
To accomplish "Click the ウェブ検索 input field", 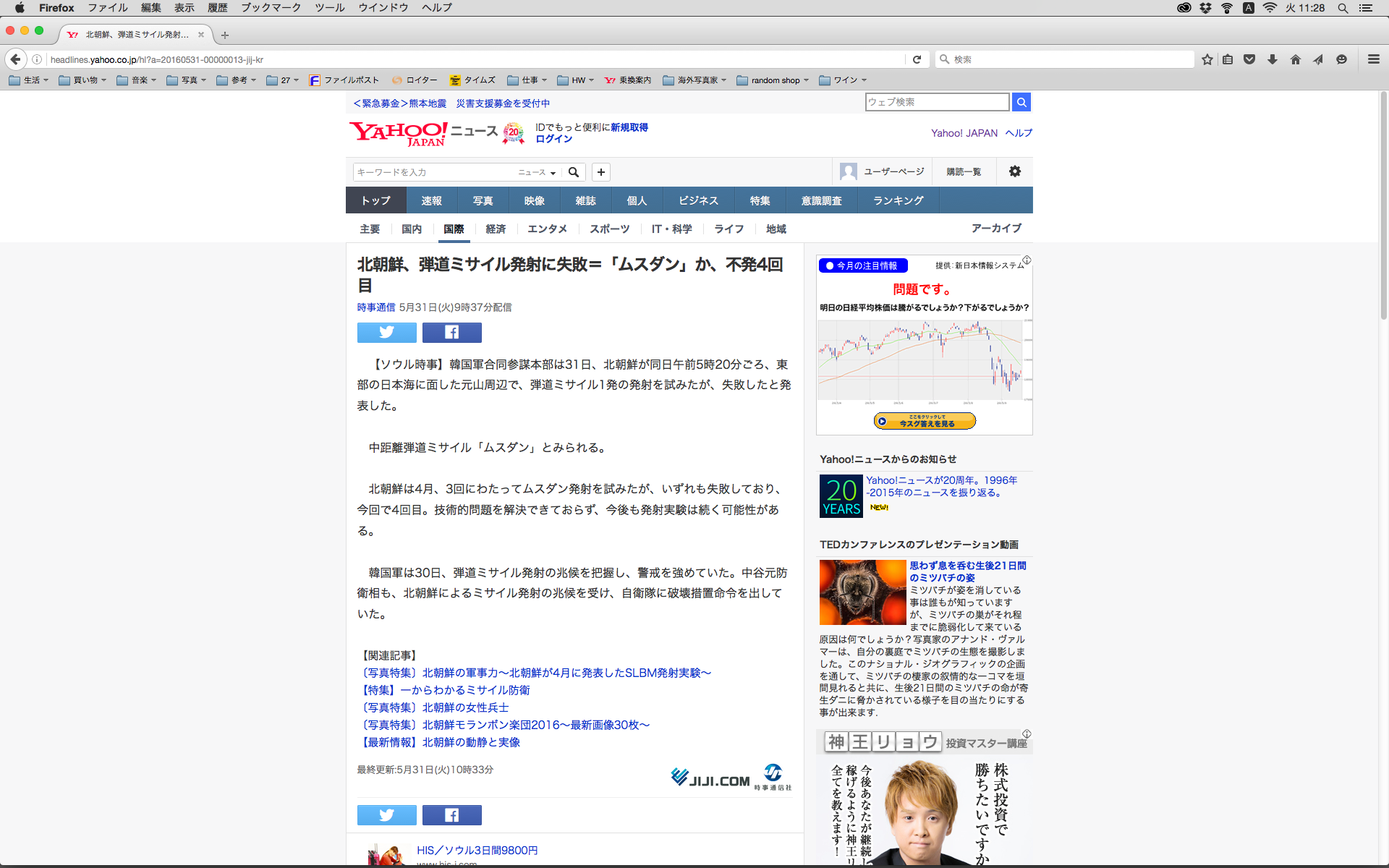I will pos(936,102).
